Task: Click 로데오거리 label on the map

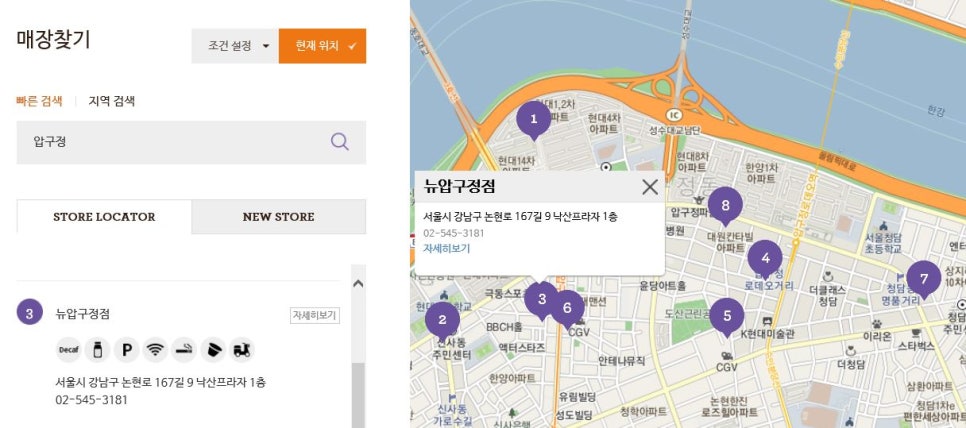Action: point(768,286)
